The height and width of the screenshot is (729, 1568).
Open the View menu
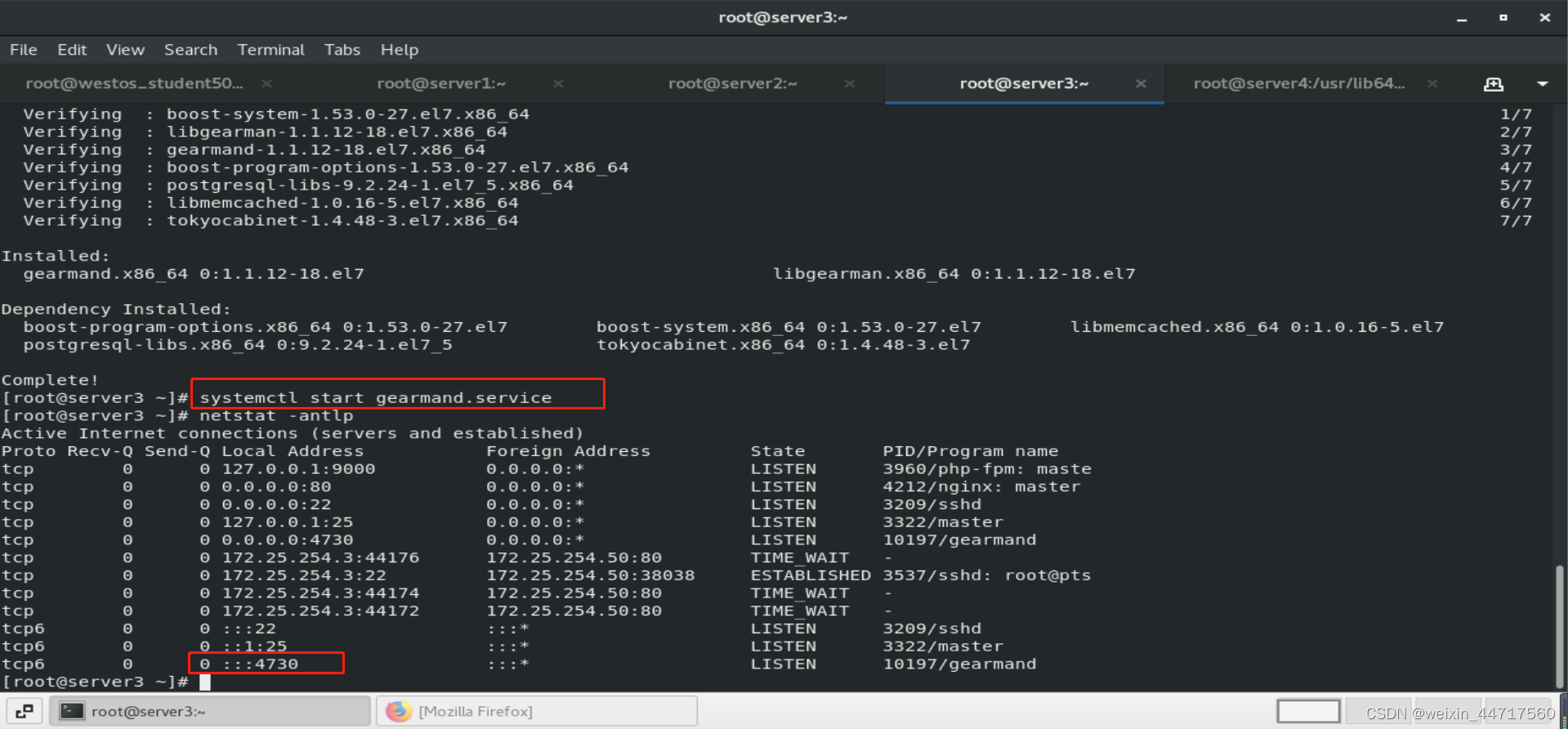pos(125,50)
